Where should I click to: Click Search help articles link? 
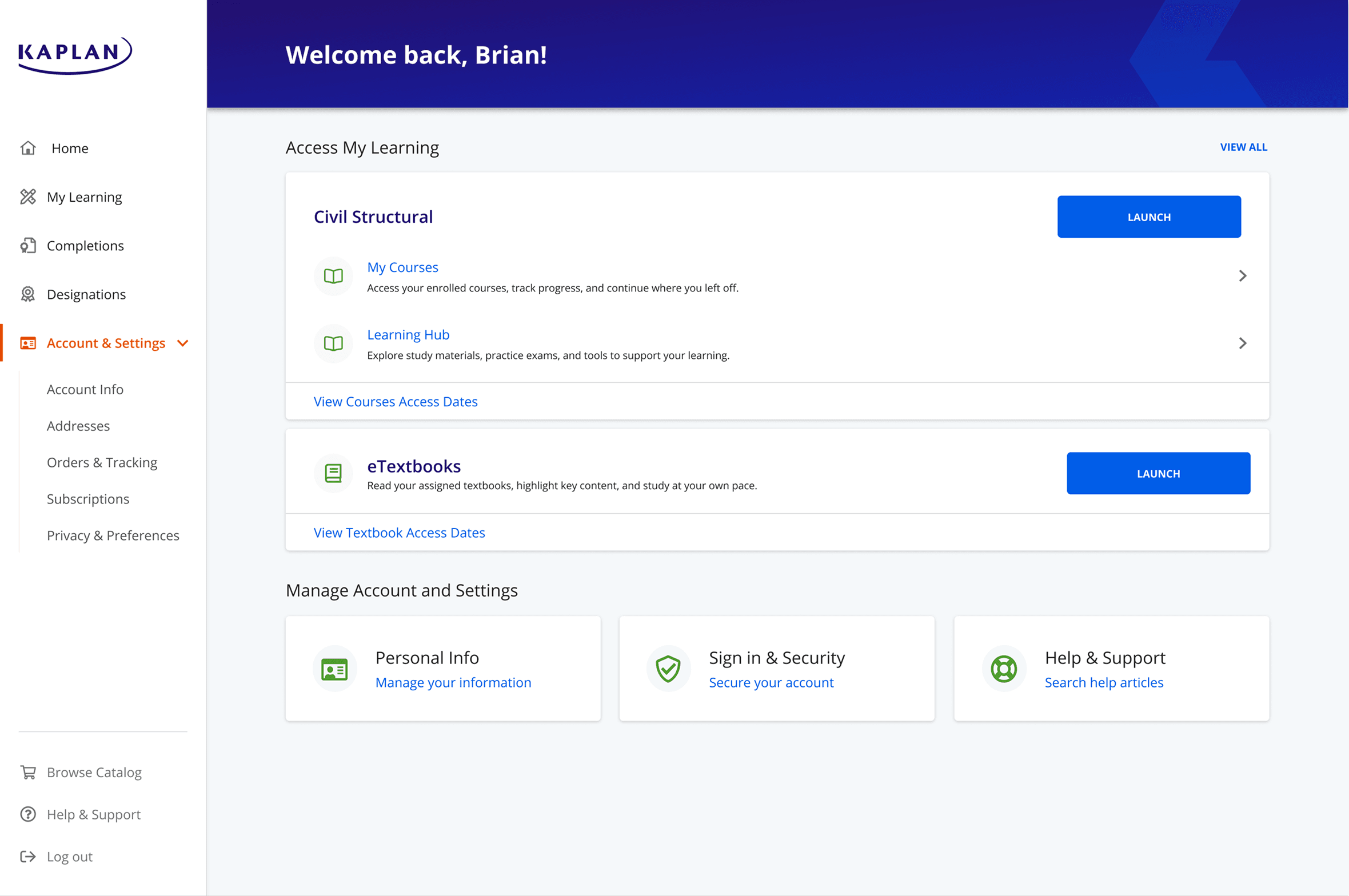click(1104, 682)
